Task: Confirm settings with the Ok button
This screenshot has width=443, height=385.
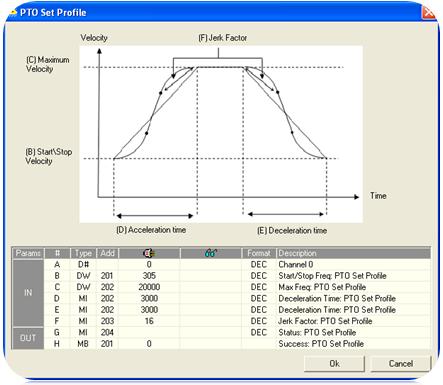Action: pos(334,363)
